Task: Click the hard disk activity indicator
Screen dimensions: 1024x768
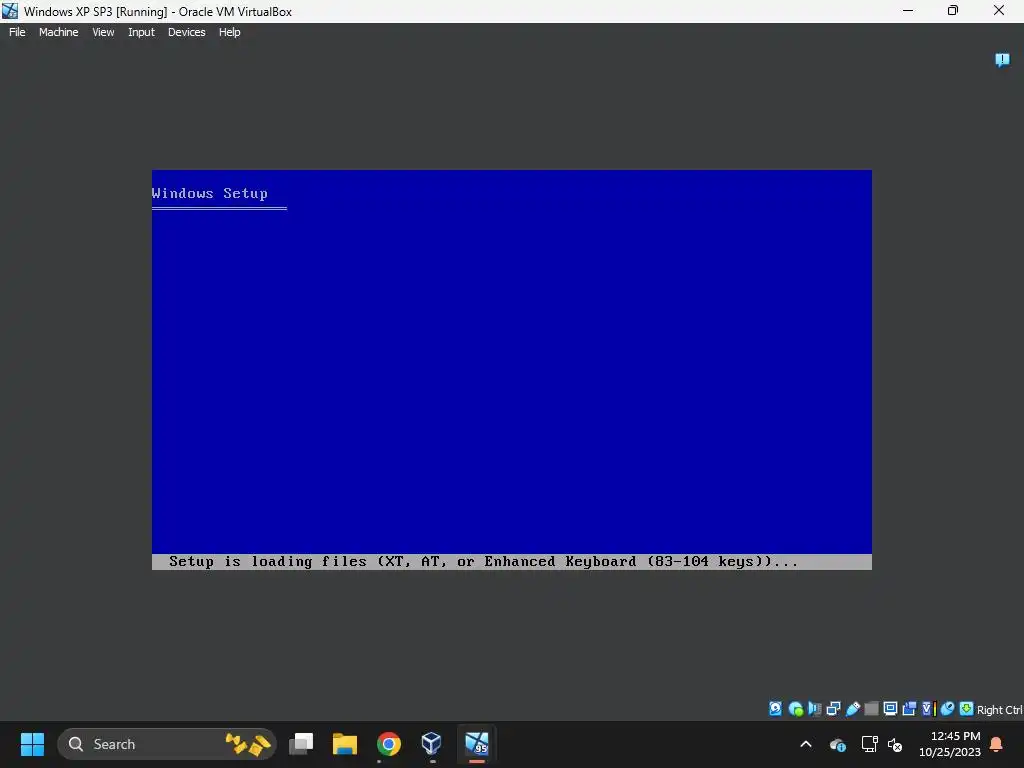Action: click(775, 709)
